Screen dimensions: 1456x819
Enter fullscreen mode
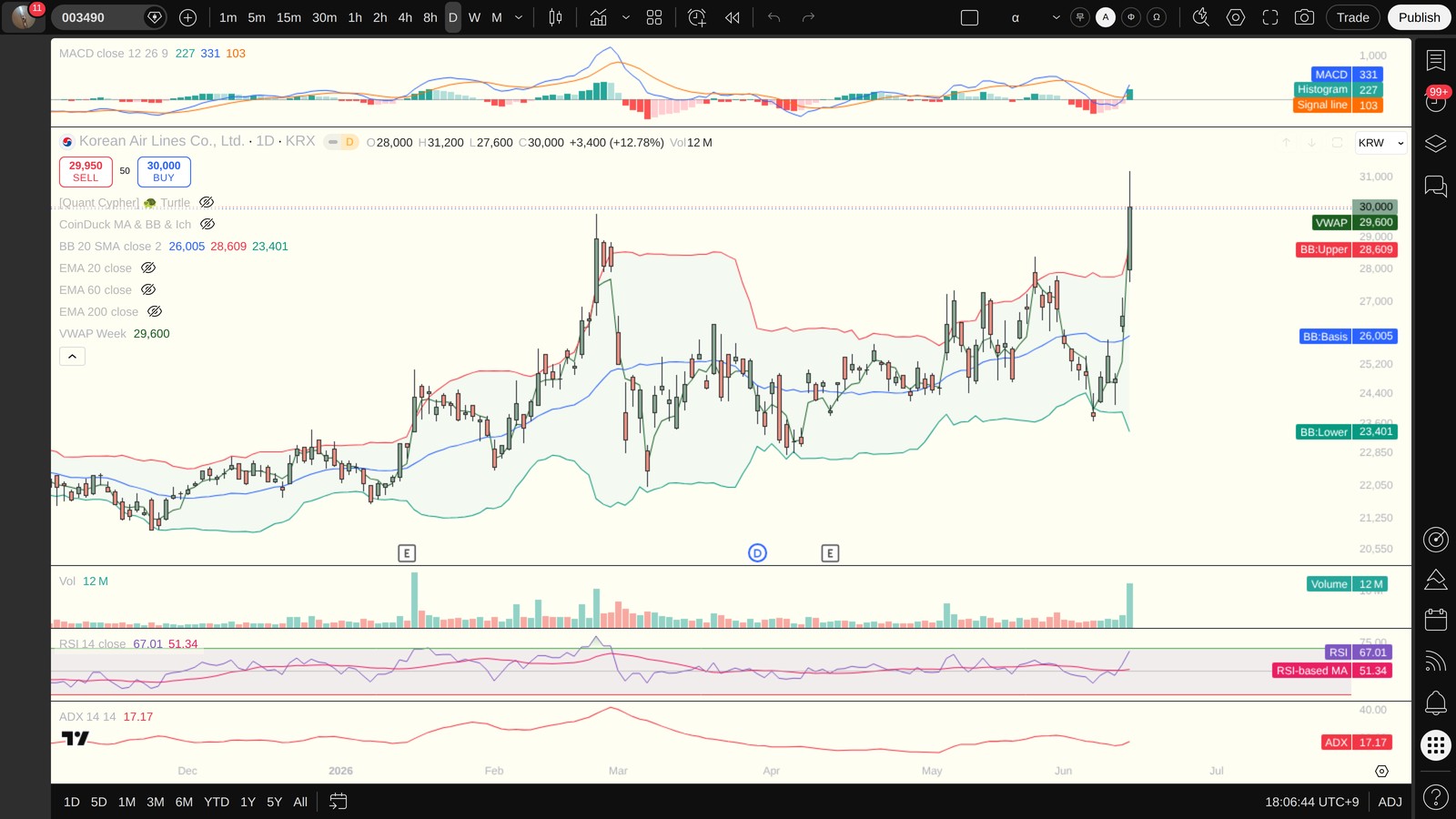pyautogui.click(x=1270, y=17)
